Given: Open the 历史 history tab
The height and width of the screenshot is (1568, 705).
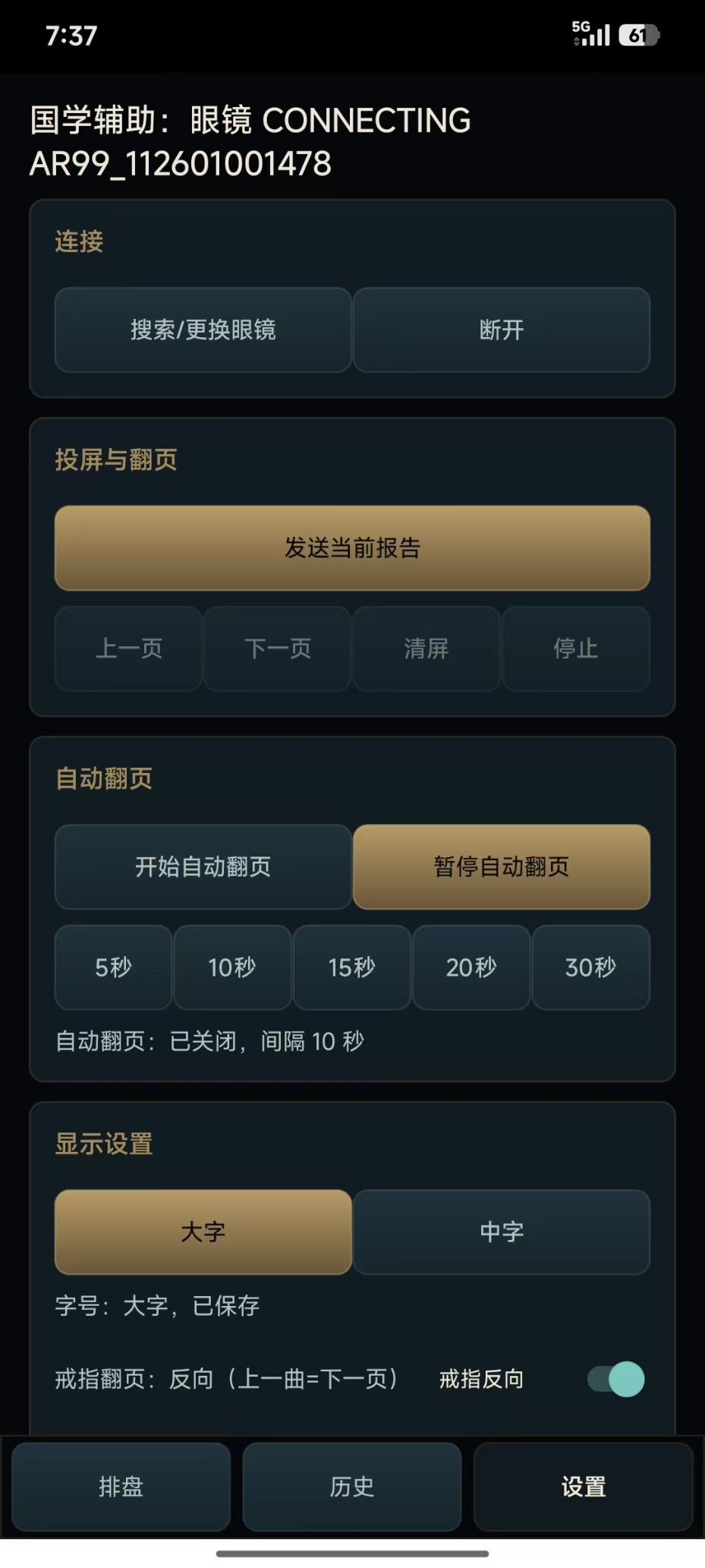Looking at the screenshot, I should 352,1487.
